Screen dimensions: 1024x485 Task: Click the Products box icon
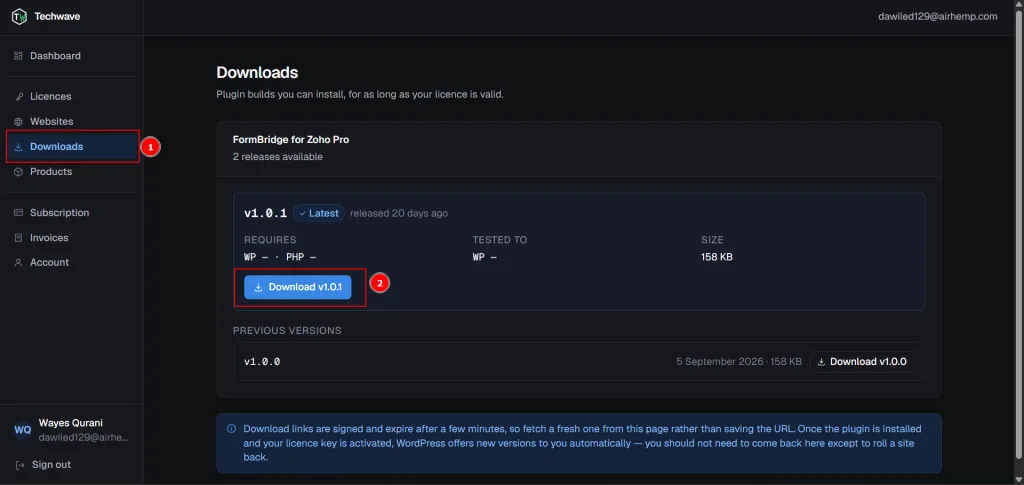point(18,172)
